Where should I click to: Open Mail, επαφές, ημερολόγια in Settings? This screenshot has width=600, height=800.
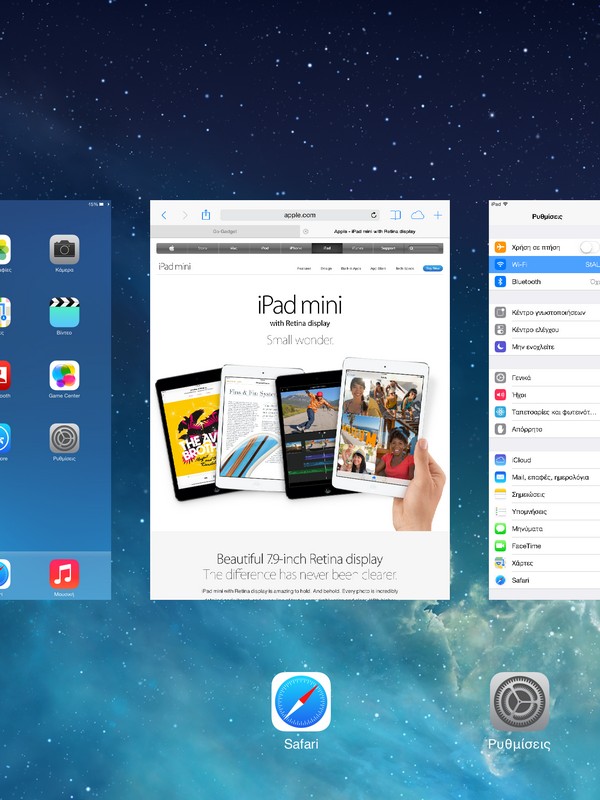(544, 477)
